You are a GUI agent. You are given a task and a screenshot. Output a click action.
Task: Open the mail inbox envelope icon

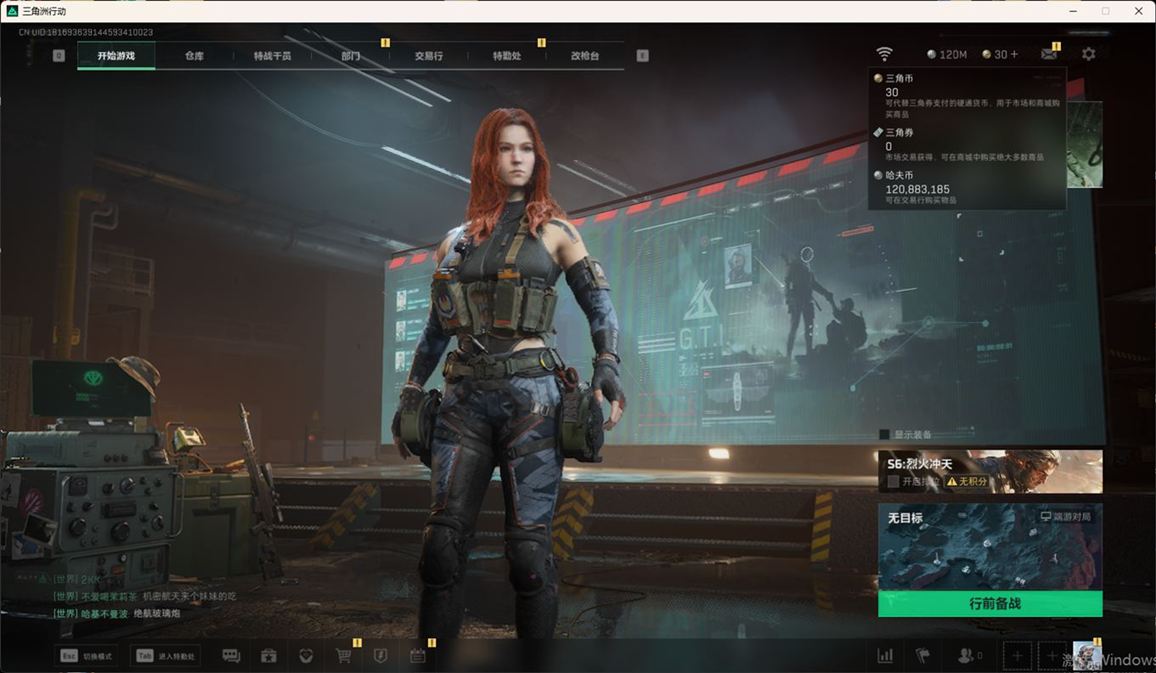point(1048,54)
